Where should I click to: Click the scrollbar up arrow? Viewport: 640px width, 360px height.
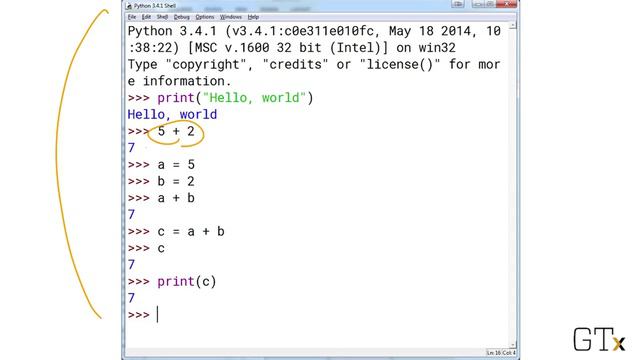pos(513,25)
